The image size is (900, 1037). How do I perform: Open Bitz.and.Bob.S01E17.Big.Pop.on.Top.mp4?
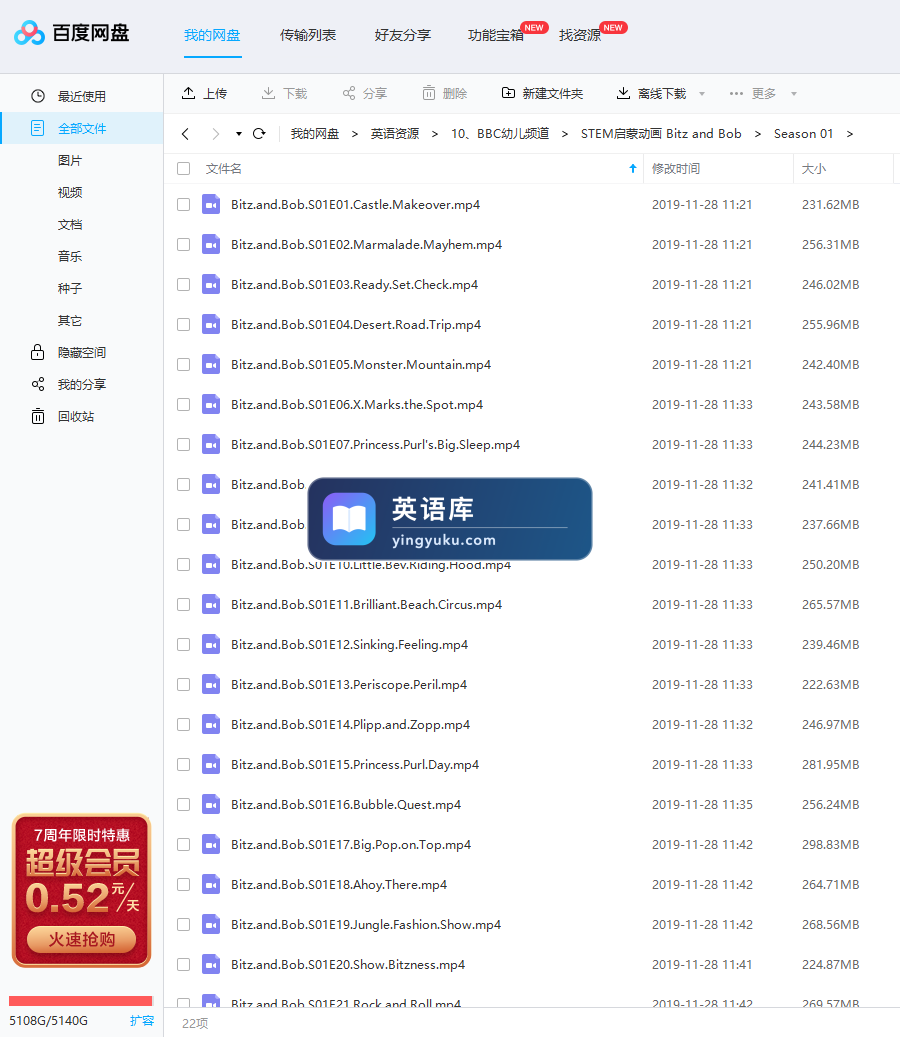[x=351, y=845]
